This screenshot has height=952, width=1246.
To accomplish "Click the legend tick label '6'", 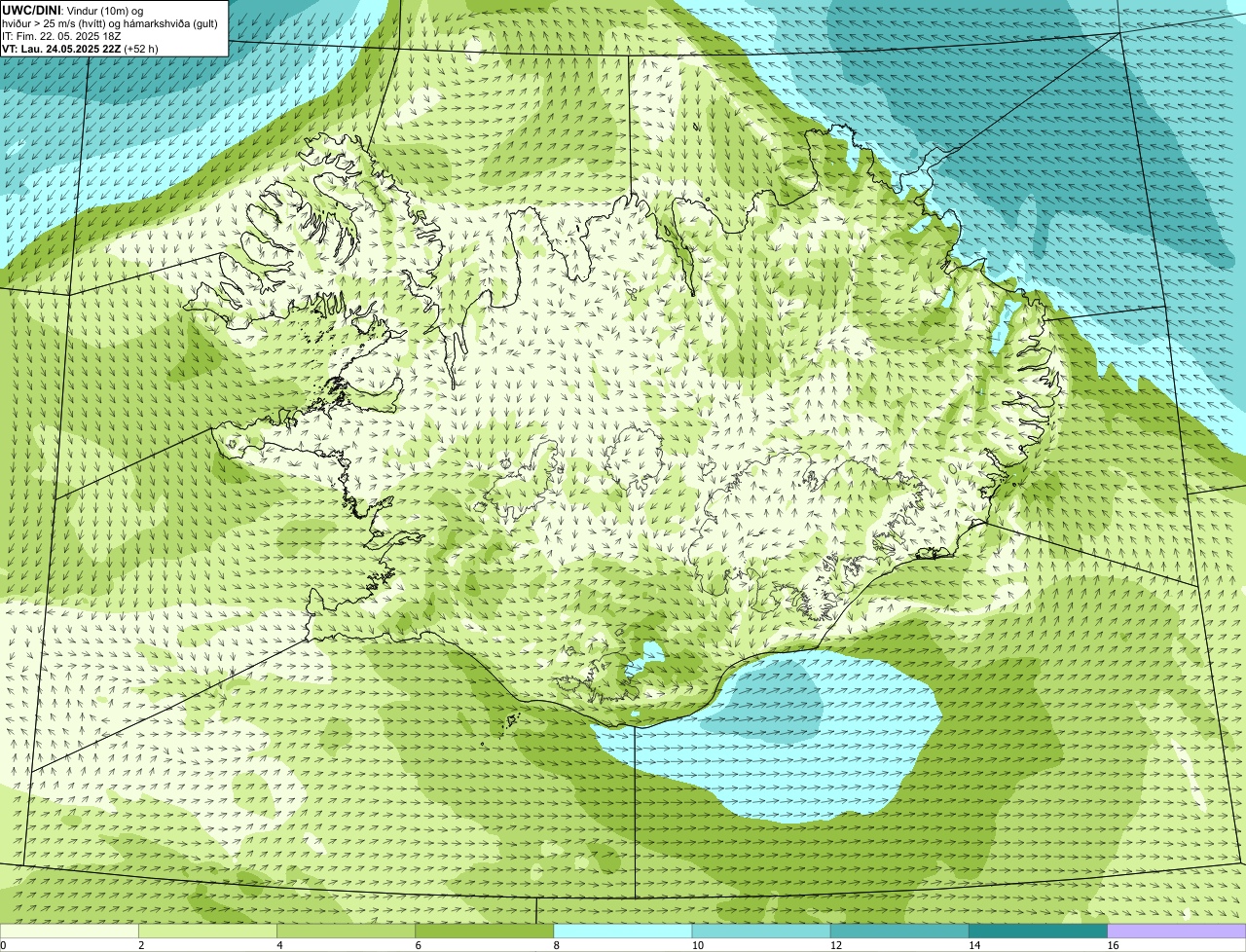I will (x=418, y=945).
